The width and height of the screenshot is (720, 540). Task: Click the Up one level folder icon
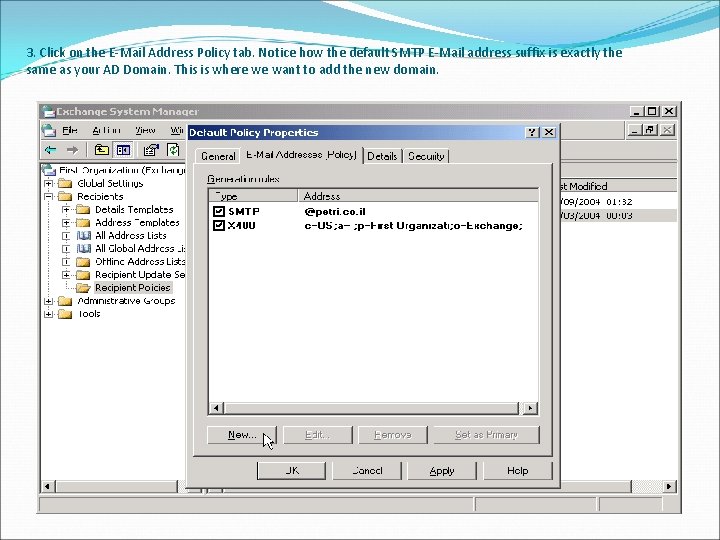(101, 150)
